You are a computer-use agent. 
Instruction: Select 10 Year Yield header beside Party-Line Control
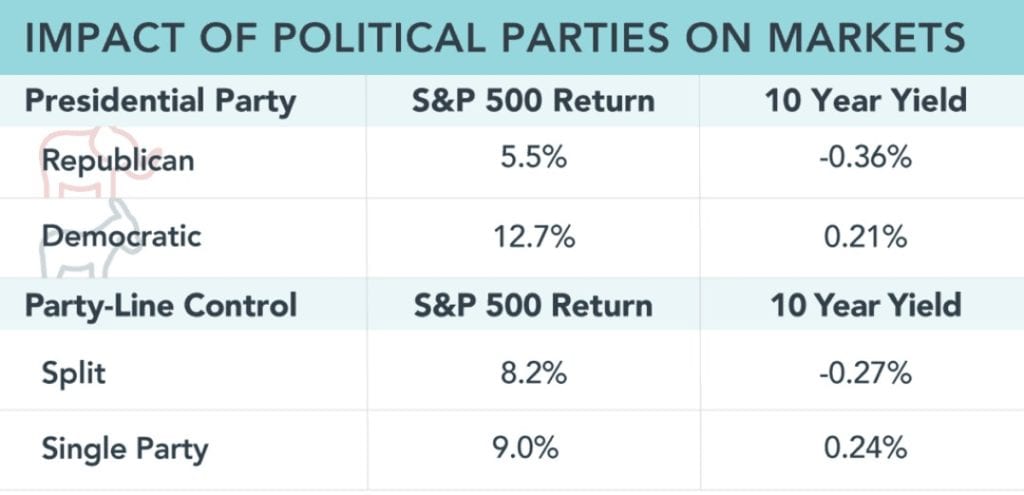(860, 304)
